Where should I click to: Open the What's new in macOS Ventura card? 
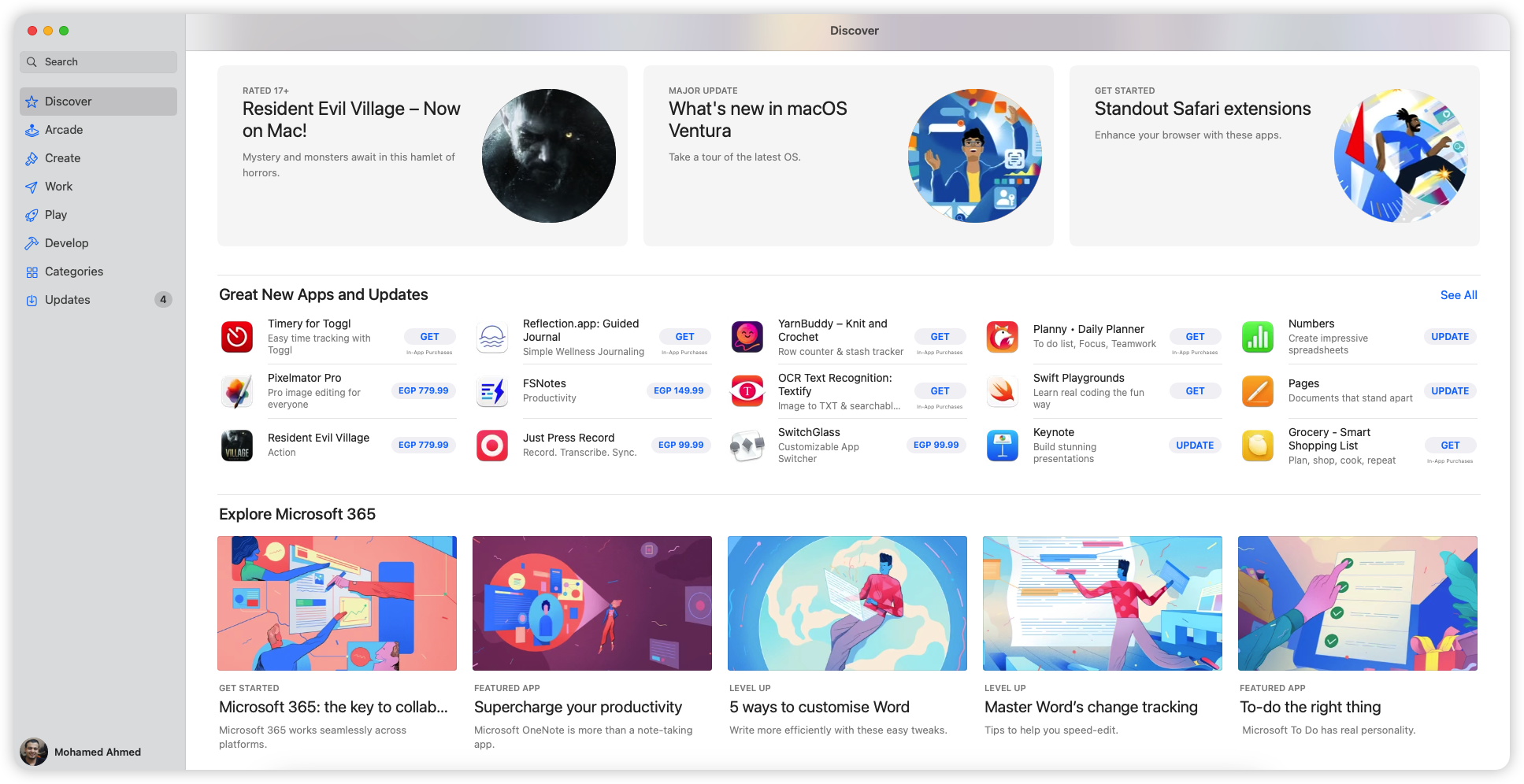click(x=848, y=156)
